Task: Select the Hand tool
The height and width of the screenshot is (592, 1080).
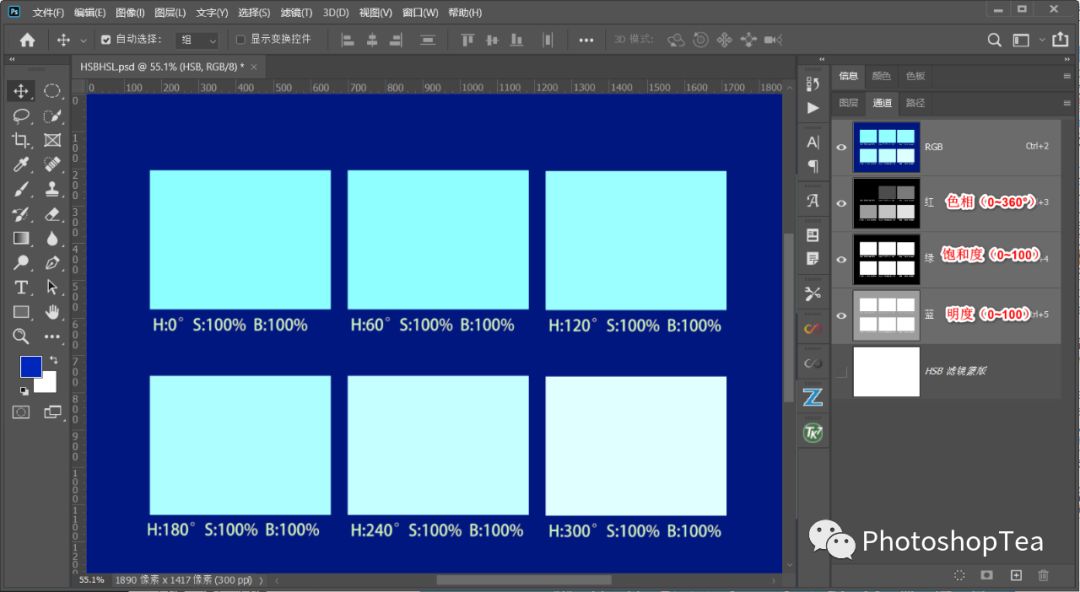Action: click(52, 312)
